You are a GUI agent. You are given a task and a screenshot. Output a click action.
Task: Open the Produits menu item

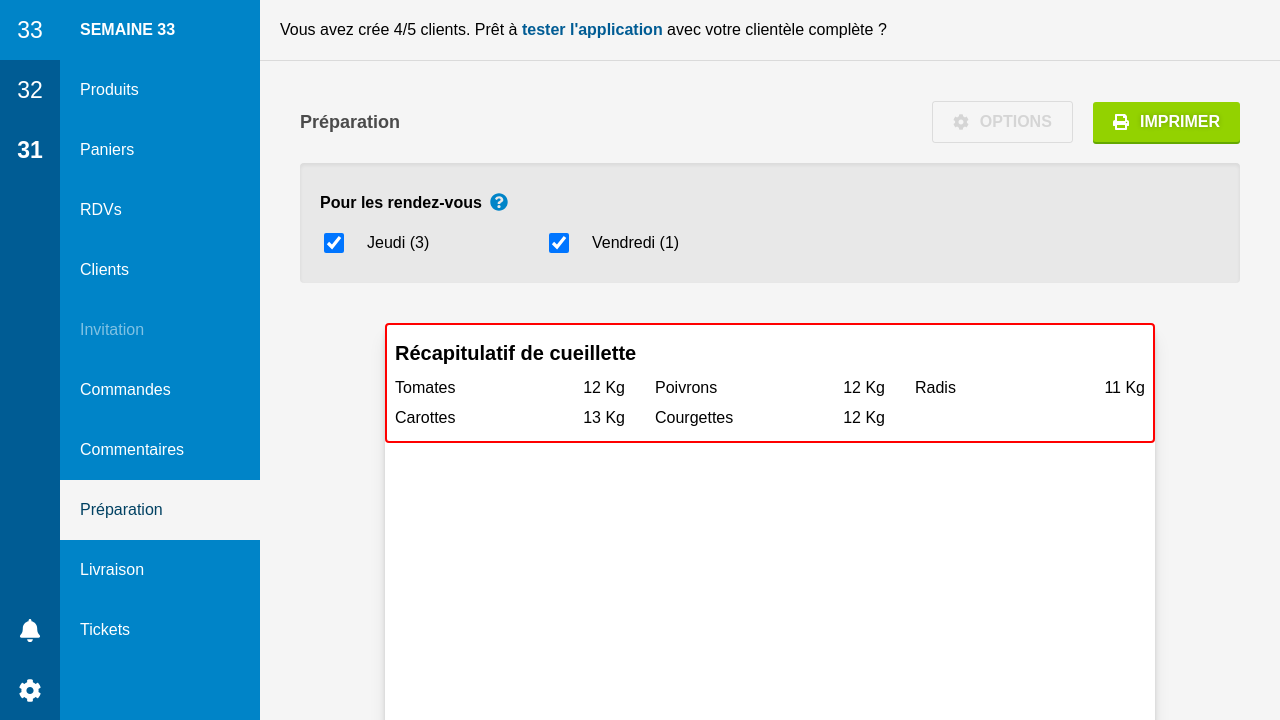[109, 90]
